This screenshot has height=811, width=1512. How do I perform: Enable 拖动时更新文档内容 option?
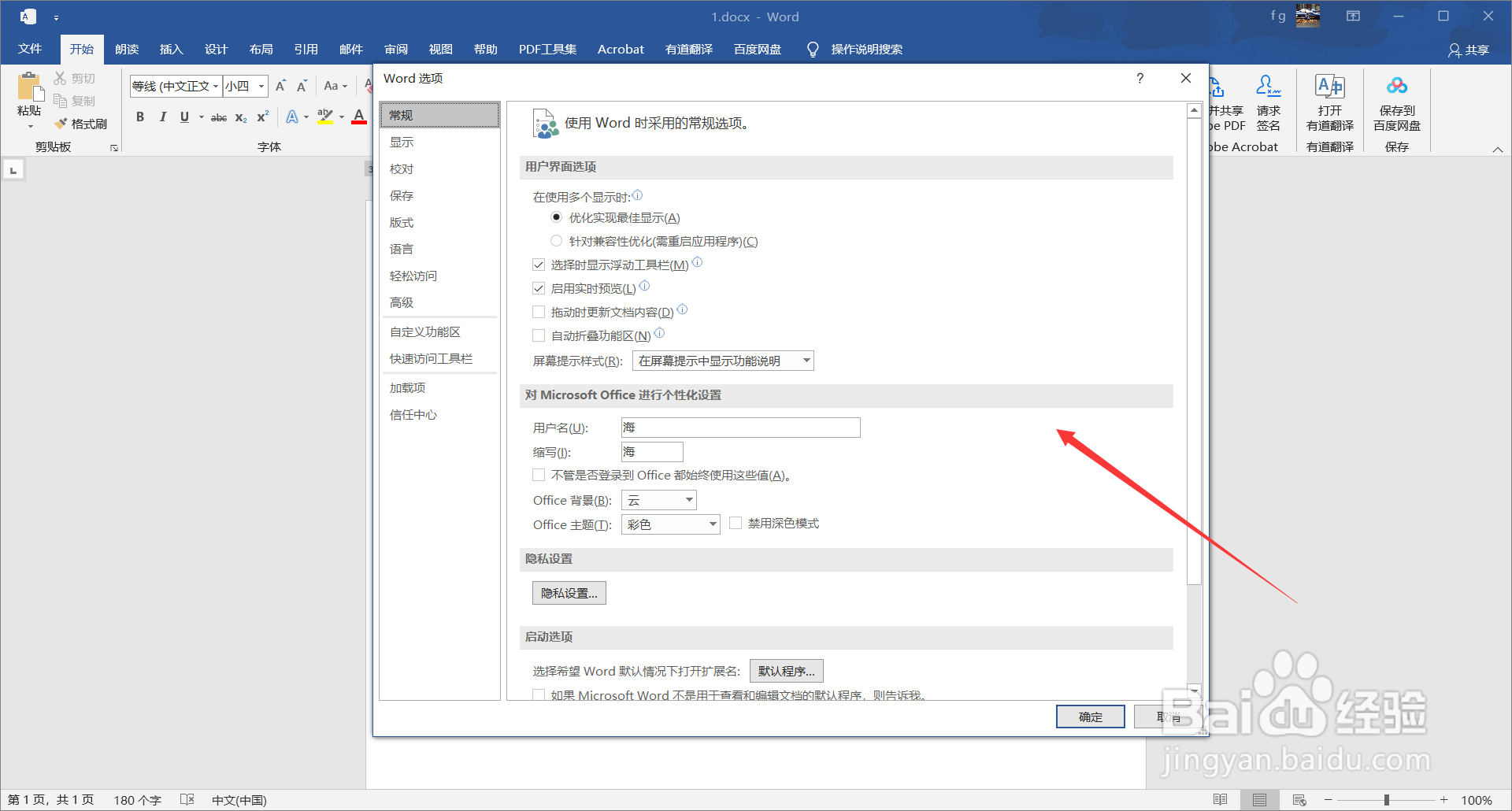[539, 312]
